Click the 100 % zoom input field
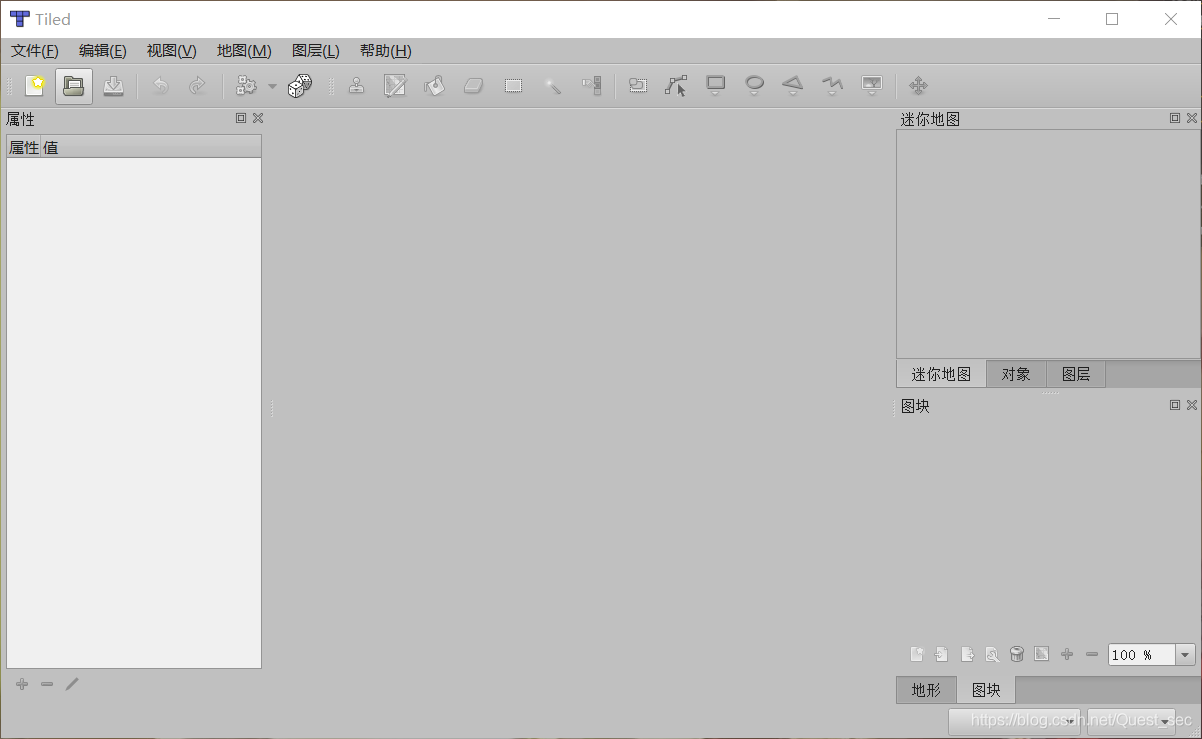Image resolution: width=1202 pixels, height=739 pixels. (1141, 655)
